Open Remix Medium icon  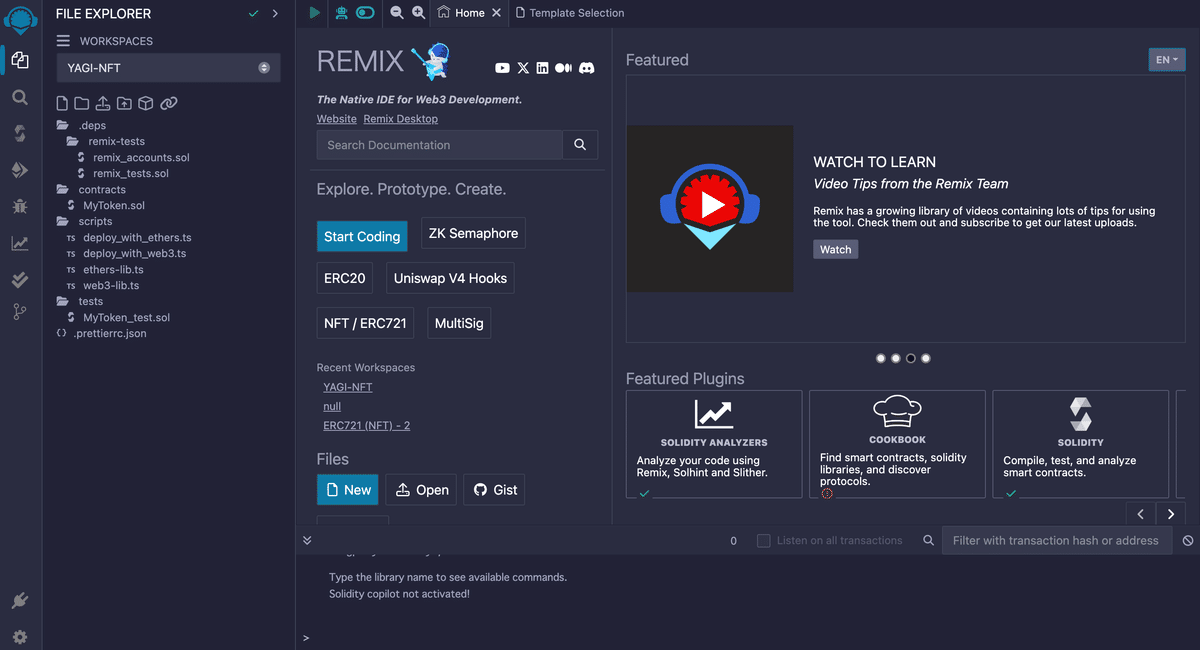(x=563, y=68)
